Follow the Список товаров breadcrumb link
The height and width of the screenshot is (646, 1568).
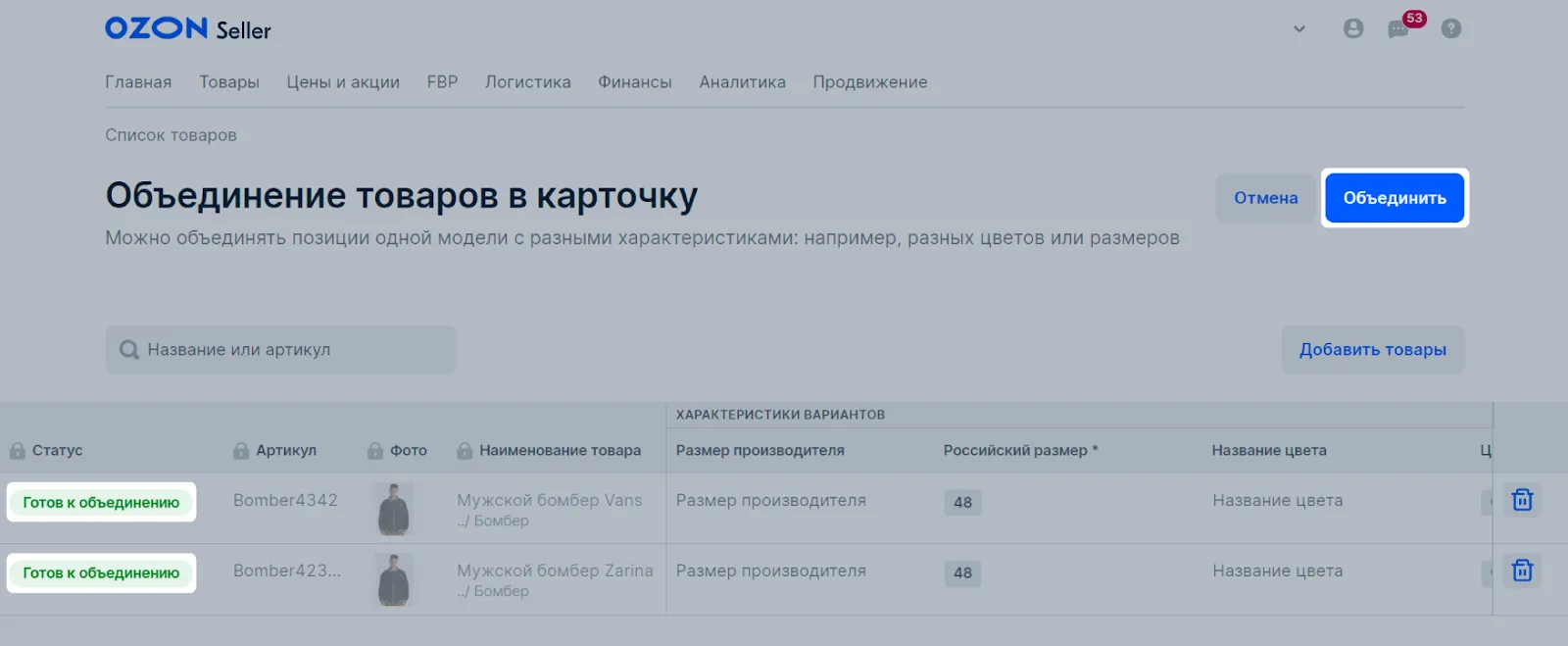[x=171, y=135]
